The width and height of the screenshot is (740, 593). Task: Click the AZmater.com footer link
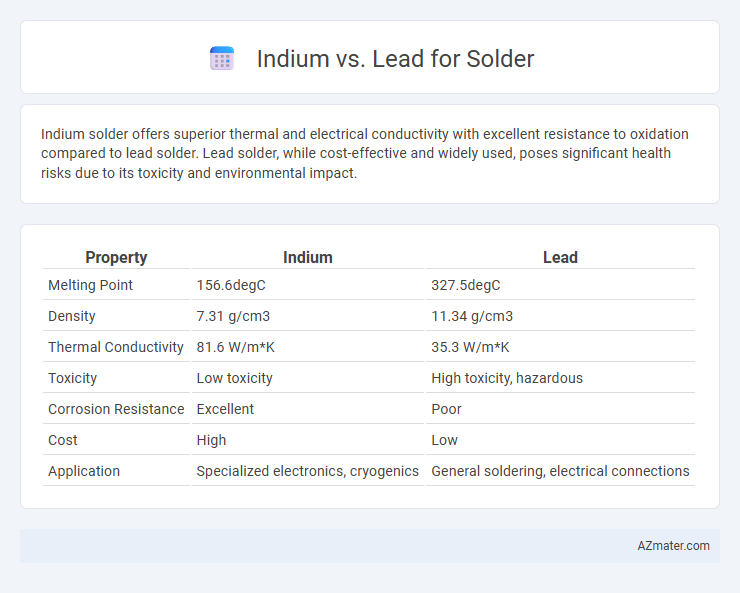click(x=673, y=546)
